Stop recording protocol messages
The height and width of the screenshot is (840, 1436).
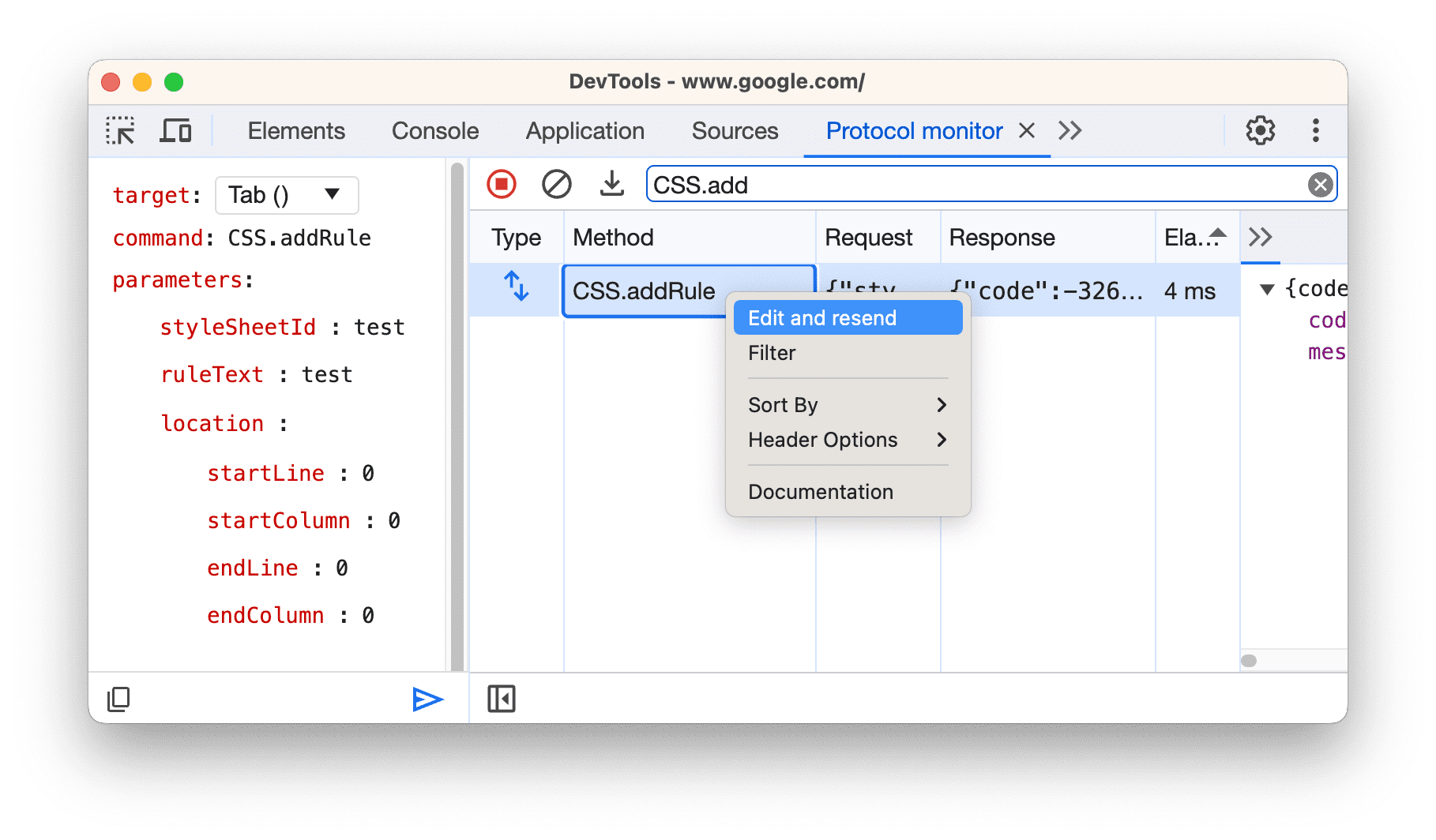[501, 183]
